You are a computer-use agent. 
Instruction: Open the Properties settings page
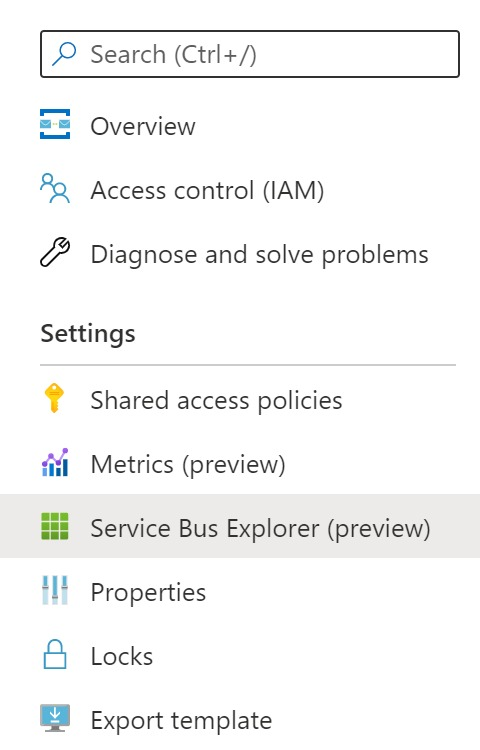[x=240, y=592]
